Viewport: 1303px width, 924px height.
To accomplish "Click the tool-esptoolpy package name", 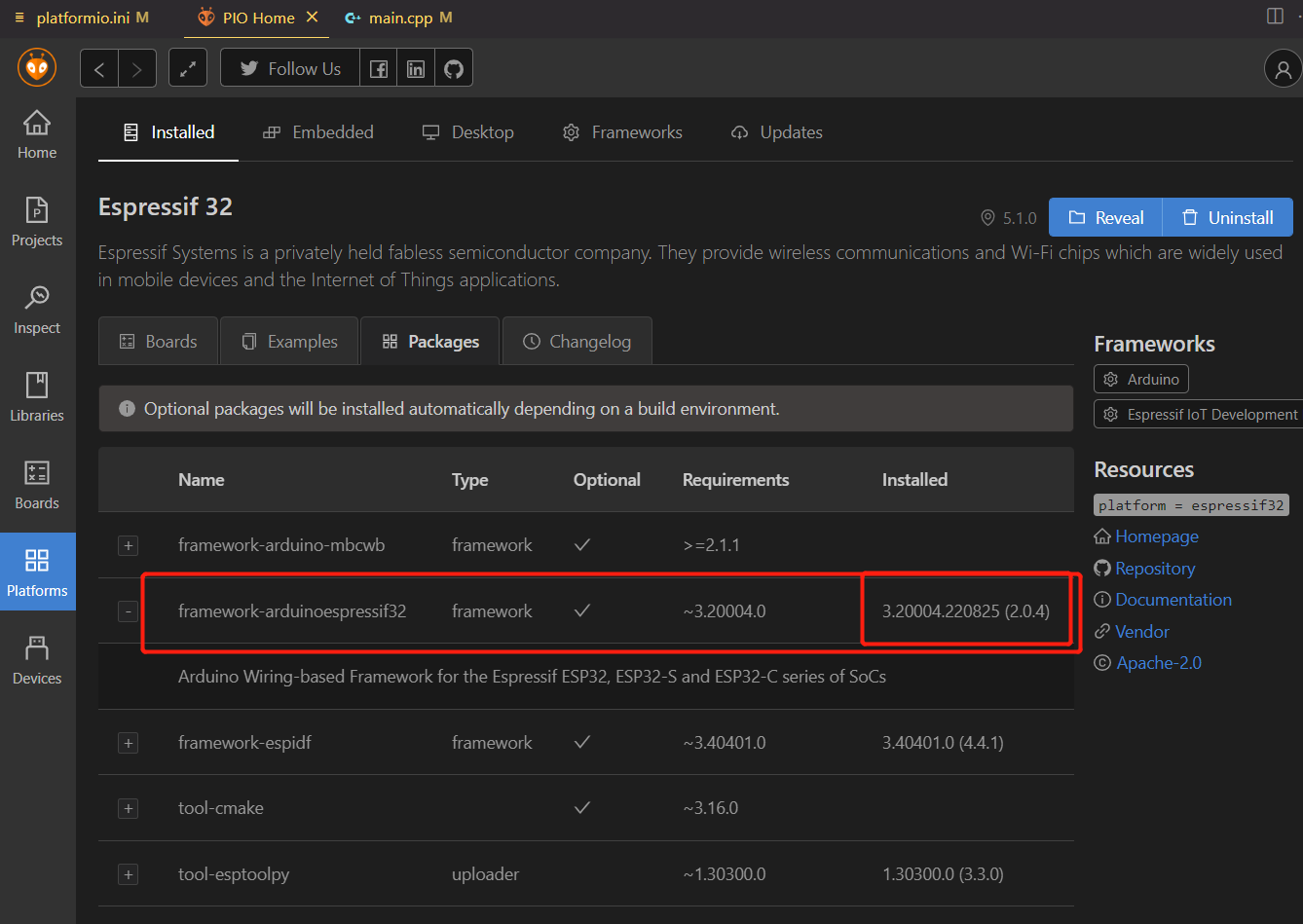I will (x=234, y=874).
